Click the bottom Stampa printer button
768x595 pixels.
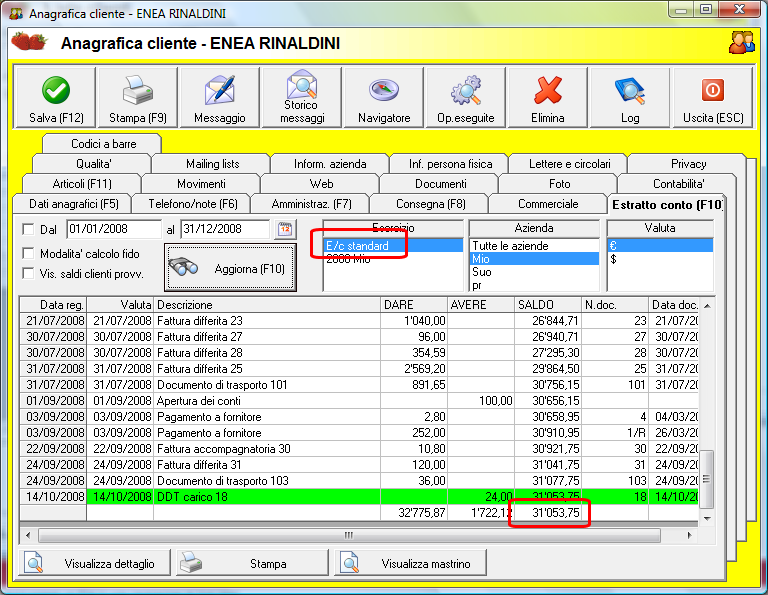(252, 563)
